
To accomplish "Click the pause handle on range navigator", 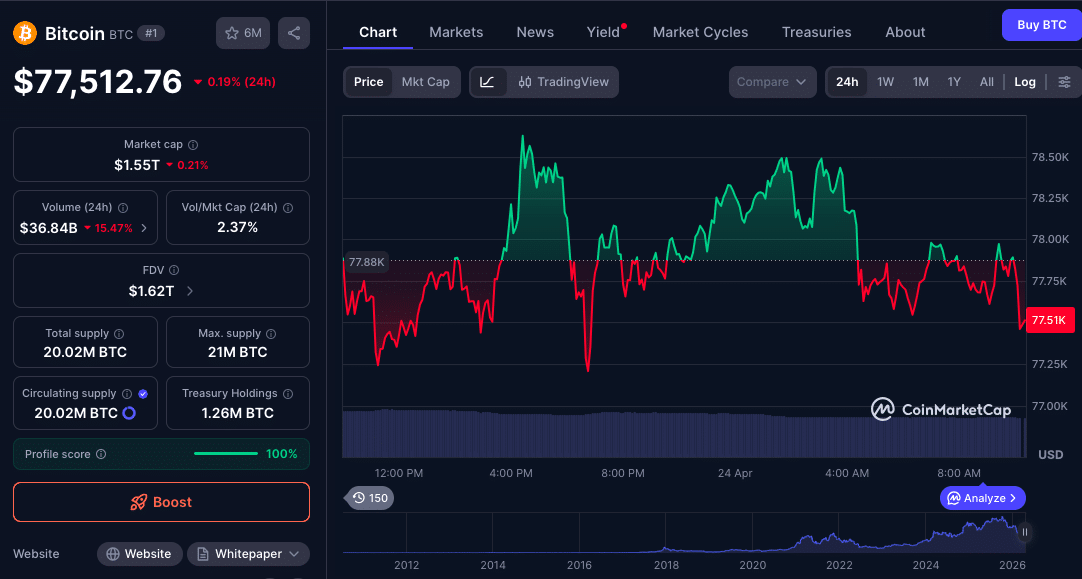I will point(1025,532).
